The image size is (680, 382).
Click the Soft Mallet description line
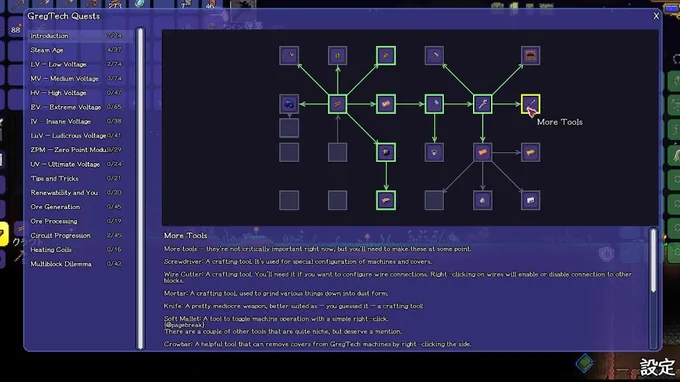click(x=276, y=318)
